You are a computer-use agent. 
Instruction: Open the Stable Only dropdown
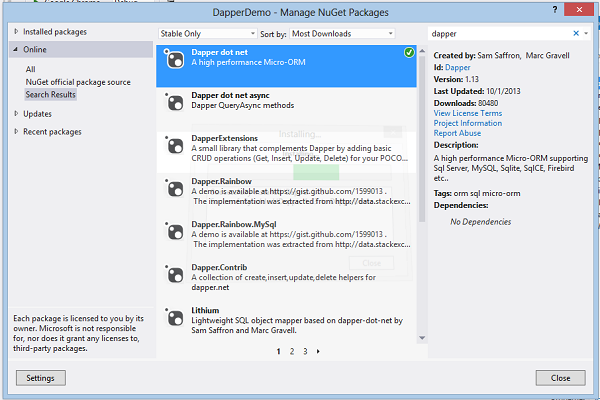pyautogui.click(x=208, y=34)
